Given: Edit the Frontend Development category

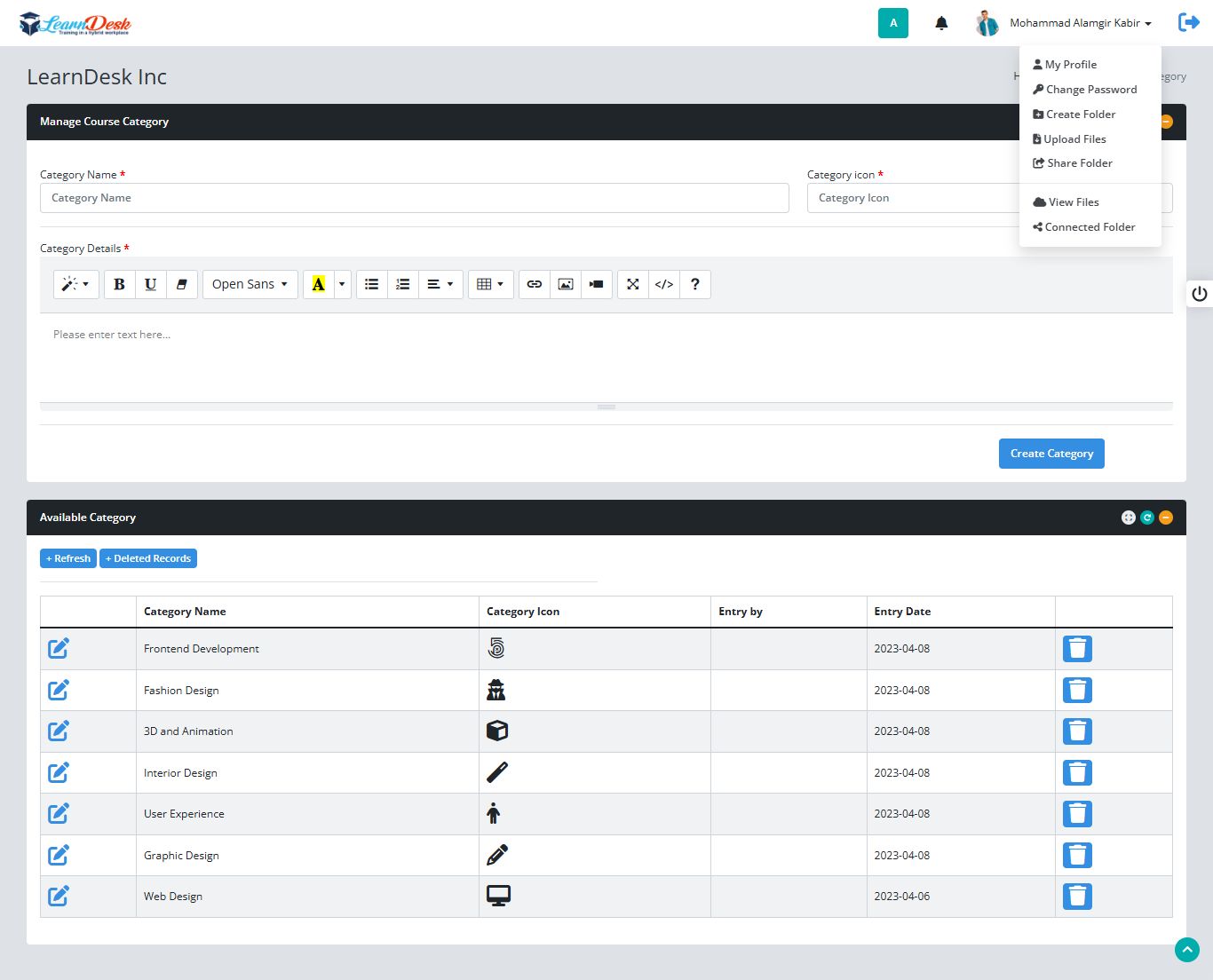Looking at the screenshot, I should click(x=59, y=649).
